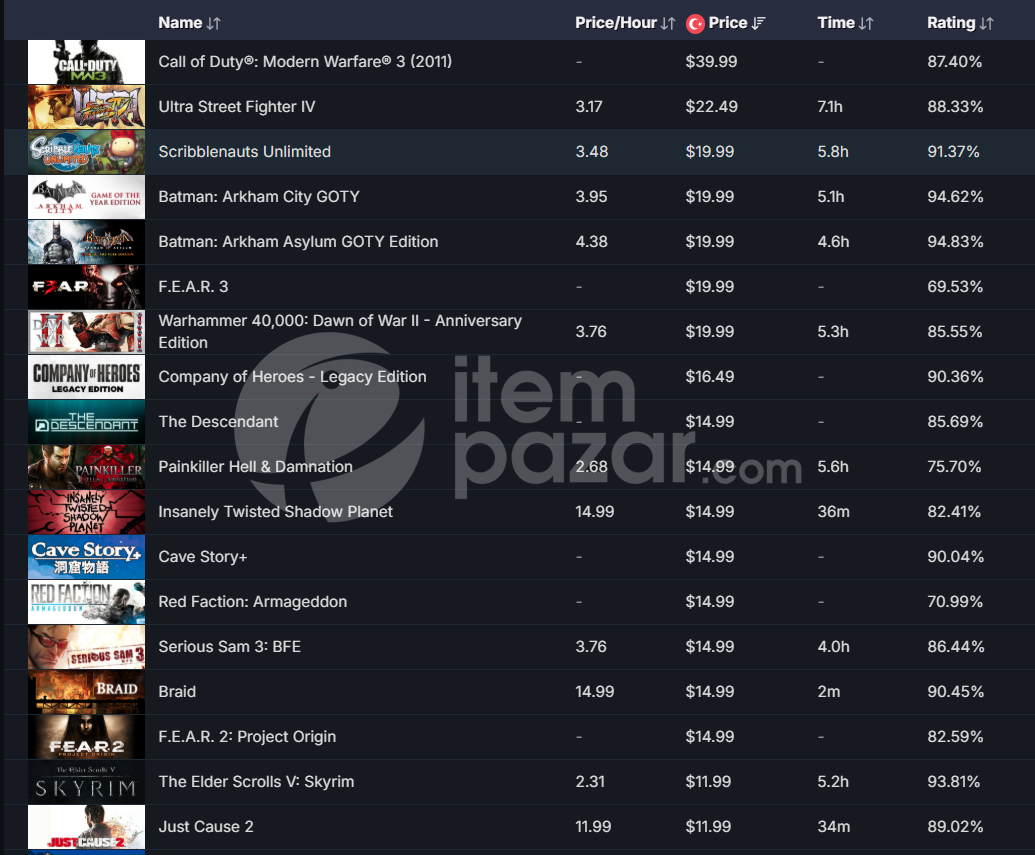Click the 7.1h playtime value

tap(830, 106)
